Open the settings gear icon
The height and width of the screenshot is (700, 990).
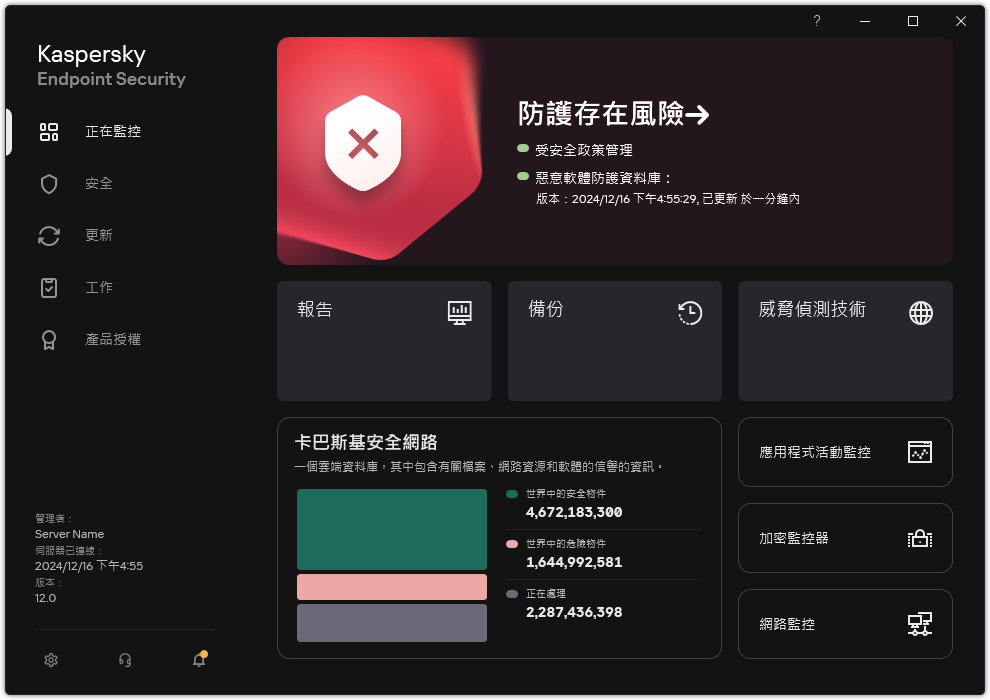coord(50,660)
